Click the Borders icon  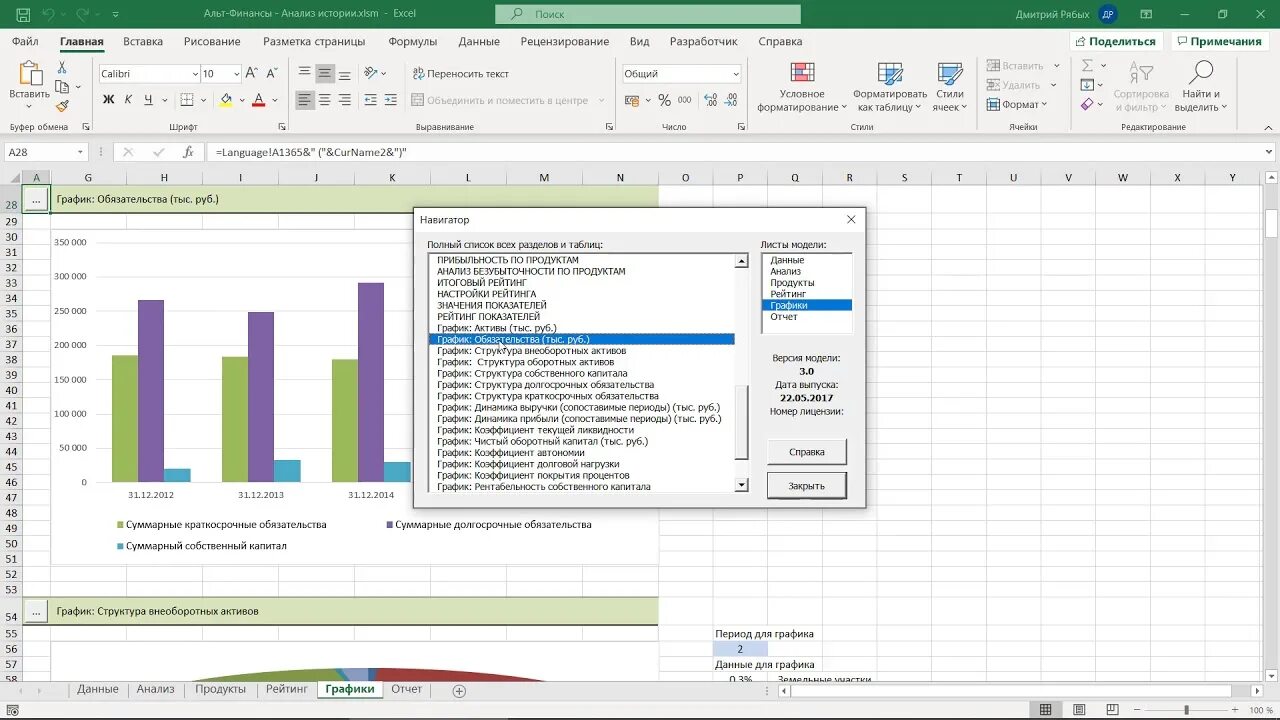click(x=186, y=100)
